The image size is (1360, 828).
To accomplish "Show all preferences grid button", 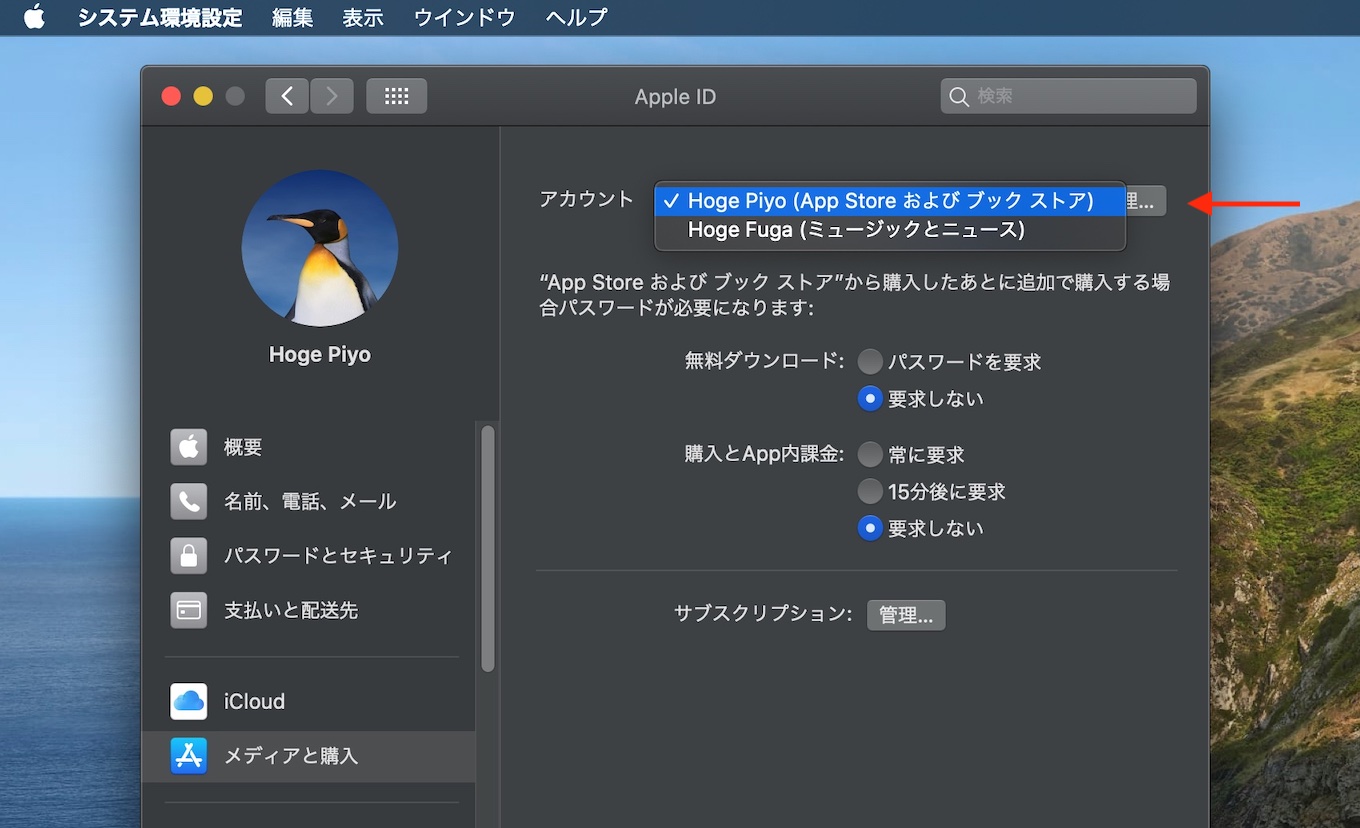I will click(x=397, y=96).
